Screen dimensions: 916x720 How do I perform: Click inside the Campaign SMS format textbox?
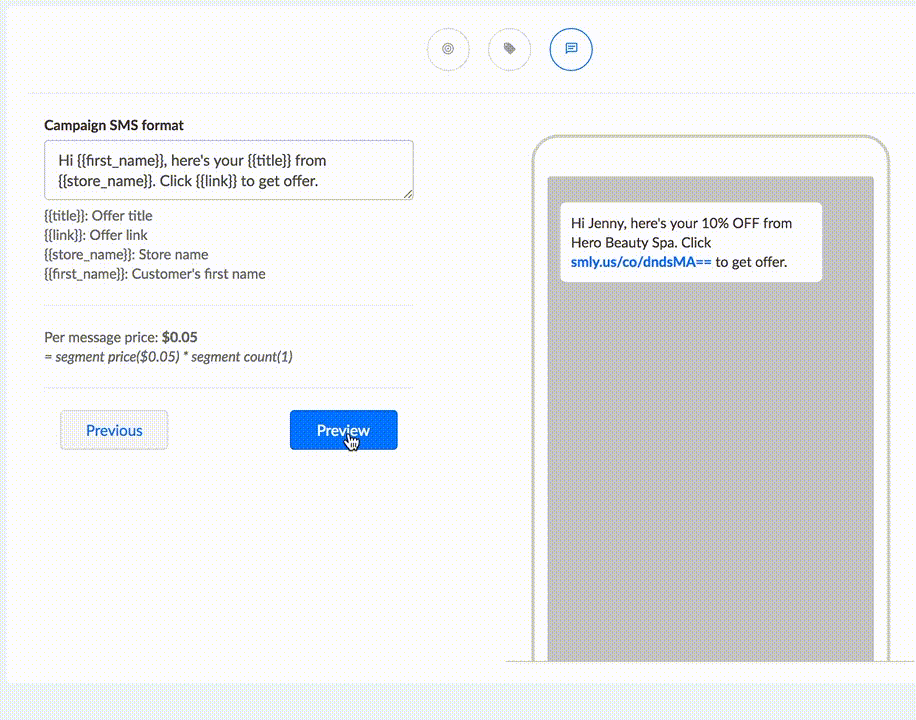(228, 170)
